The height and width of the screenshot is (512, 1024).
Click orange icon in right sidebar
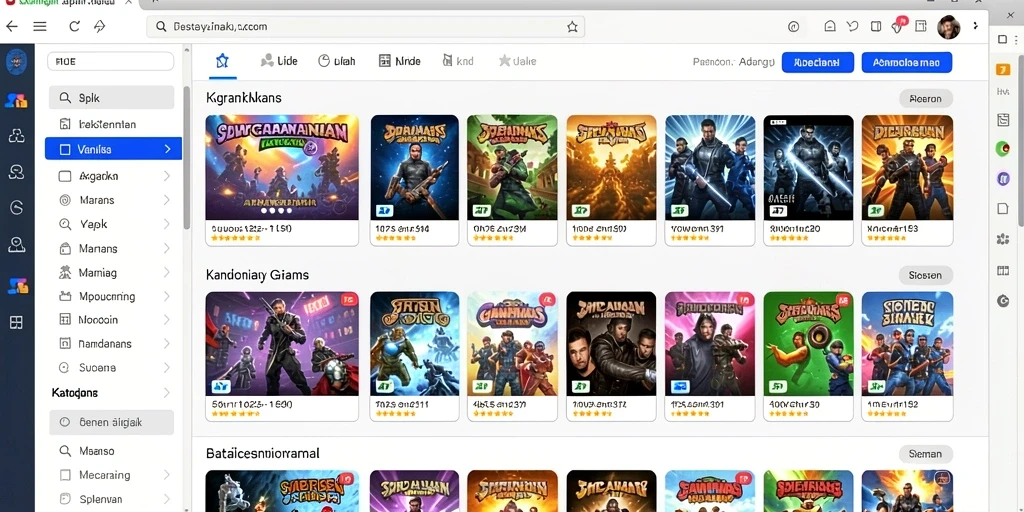(x=1003, y=69)
